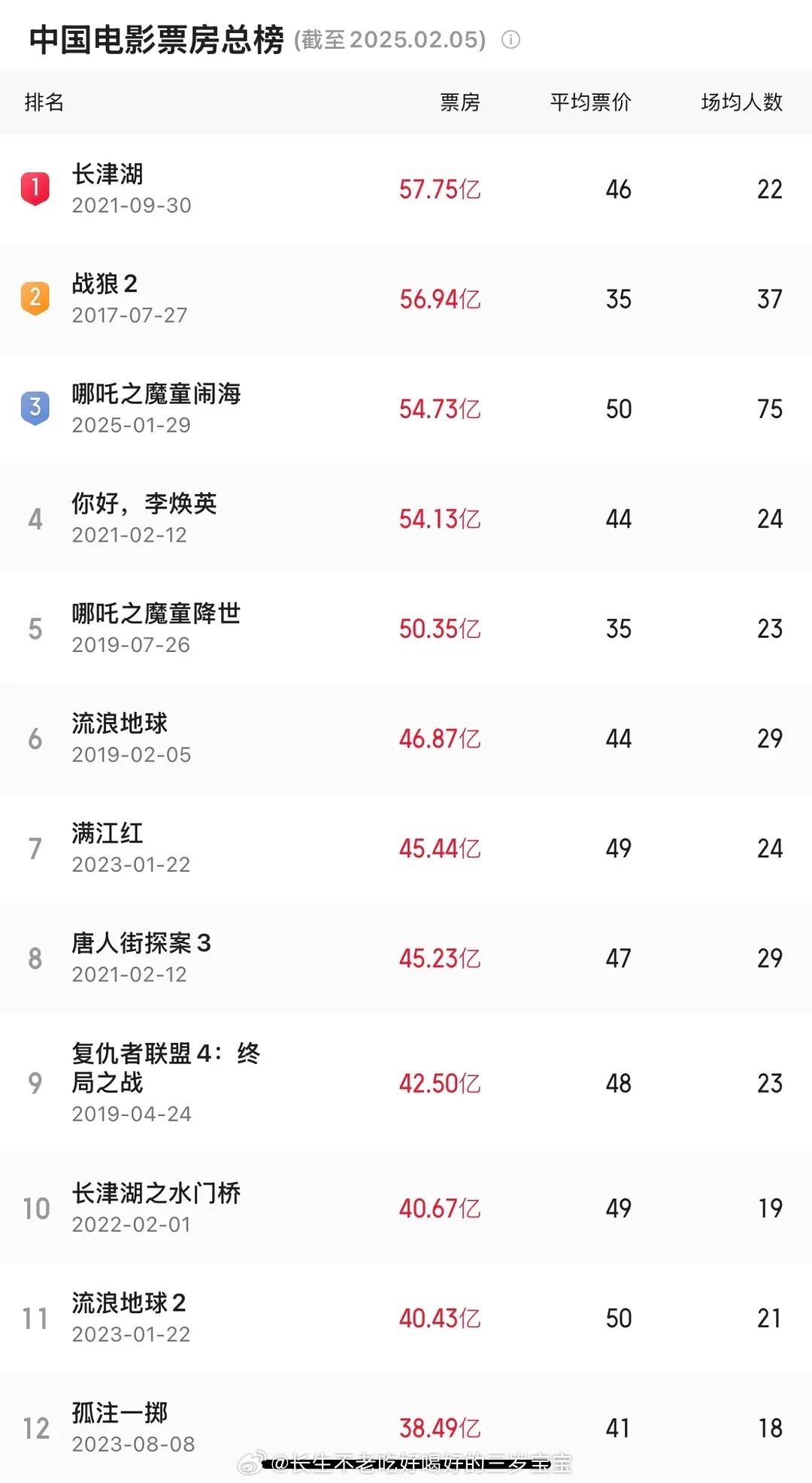Open the 你好,李焕英 movie entry

(x=406, y=518)
